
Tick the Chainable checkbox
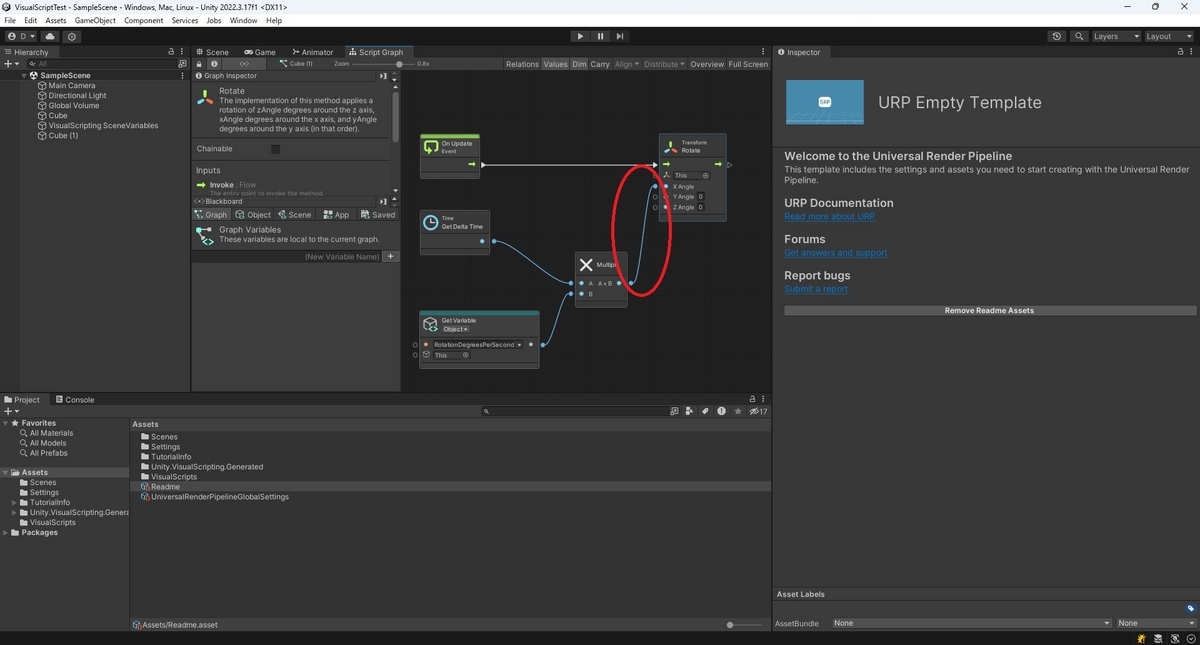coord(276,149)
